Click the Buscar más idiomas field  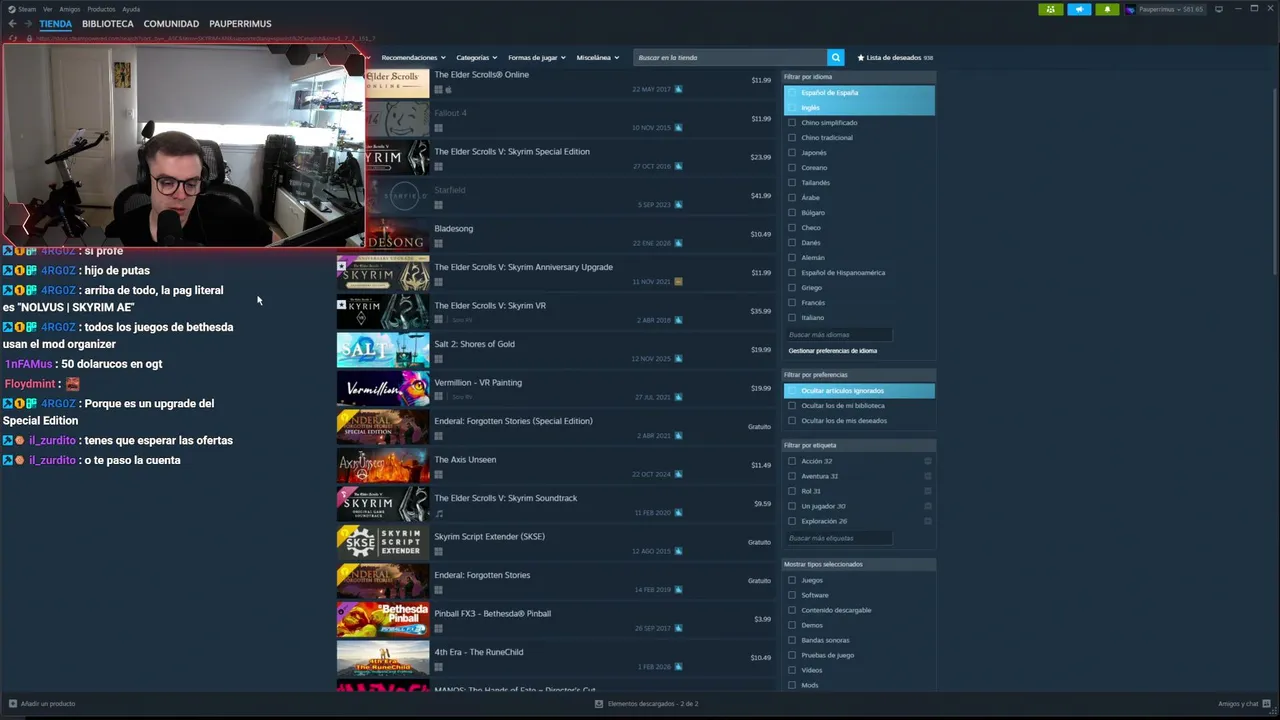[x=839, y=335]
